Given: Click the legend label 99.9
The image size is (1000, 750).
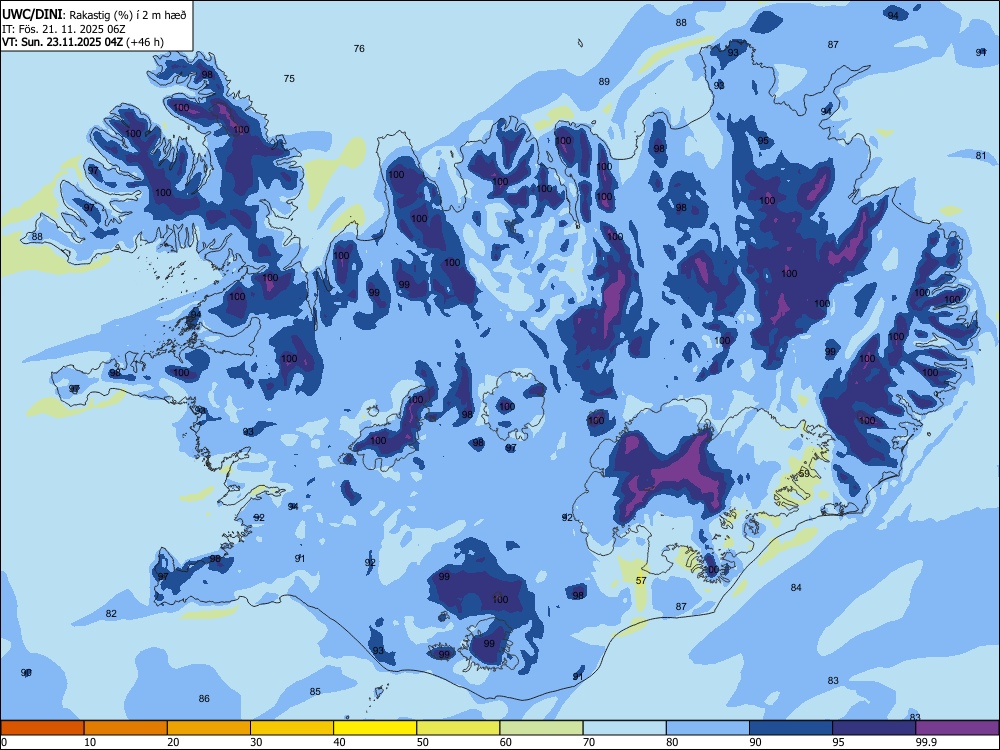Looking at the screenshot, I should coord(926,742).
